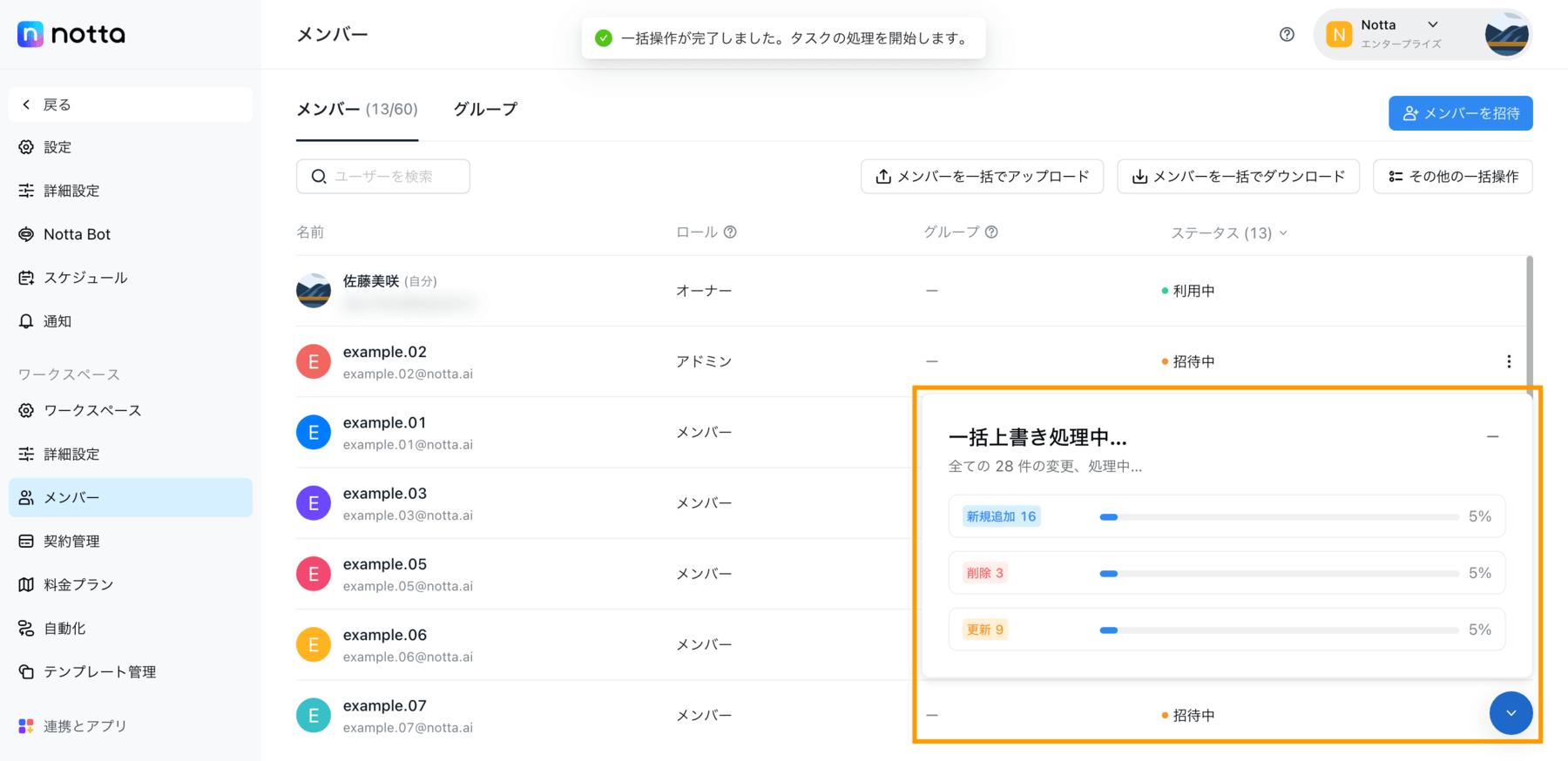Click the bell icon beside 通知
The width and height of the screenshot is (1568, 761).
point(26,321)
